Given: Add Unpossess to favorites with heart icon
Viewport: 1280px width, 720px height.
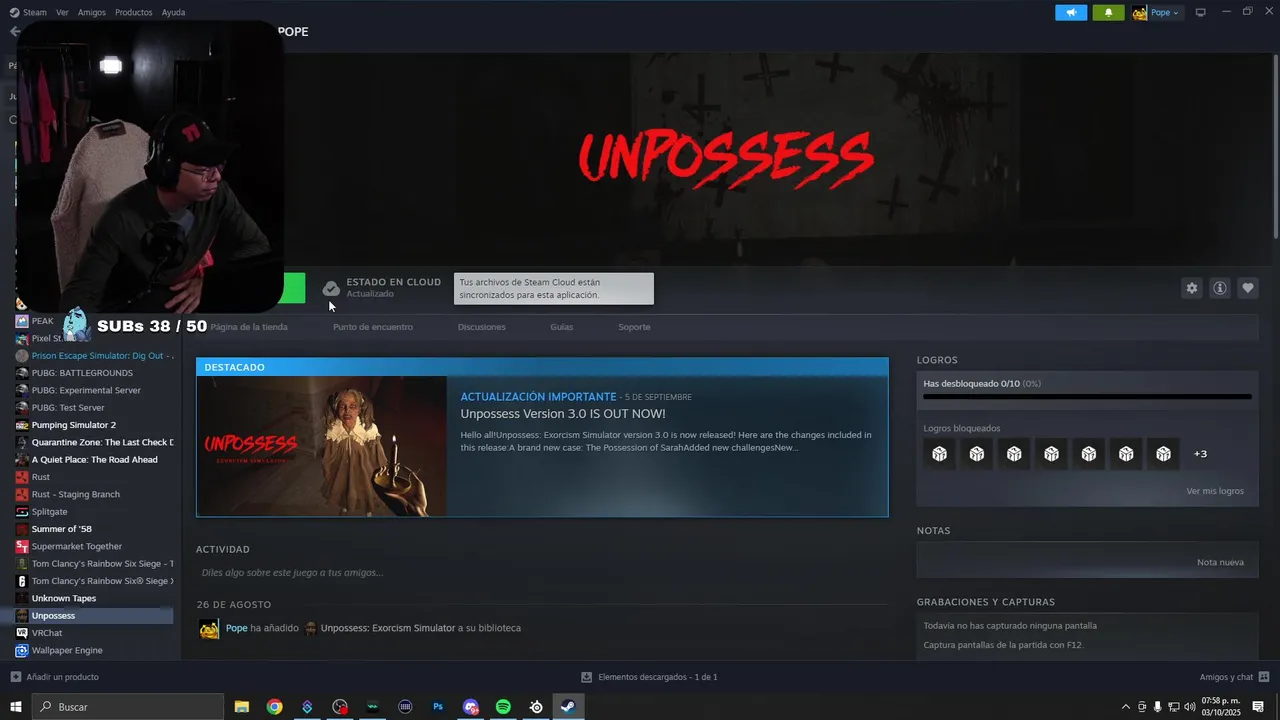Looking at the screenshot, I should click(1248, 288).
